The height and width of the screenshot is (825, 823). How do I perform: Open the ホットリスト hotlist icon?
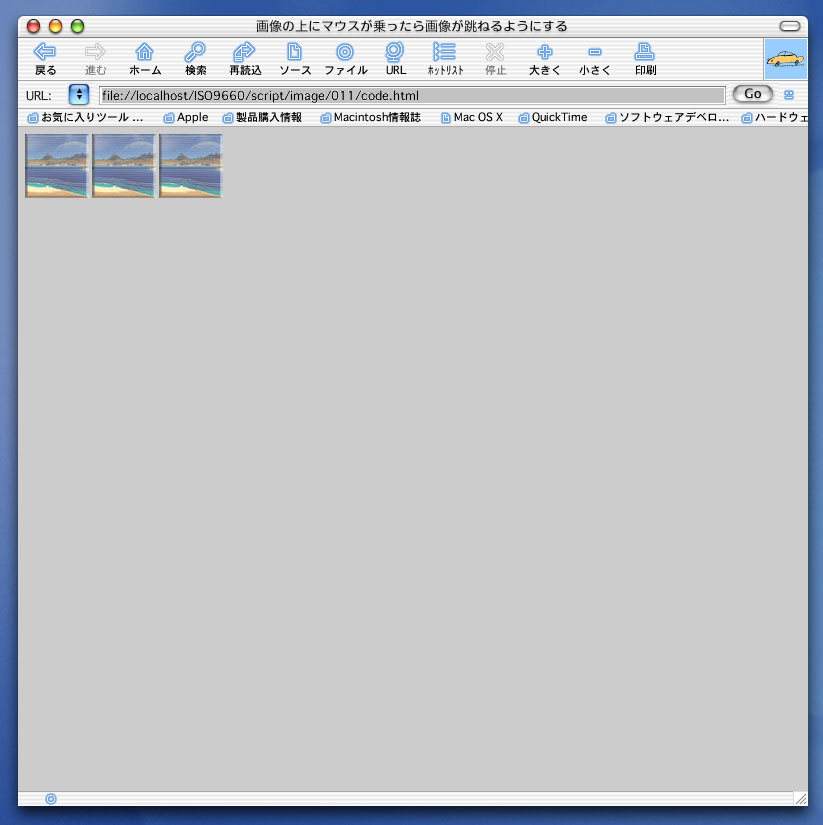tap(445, 58)
